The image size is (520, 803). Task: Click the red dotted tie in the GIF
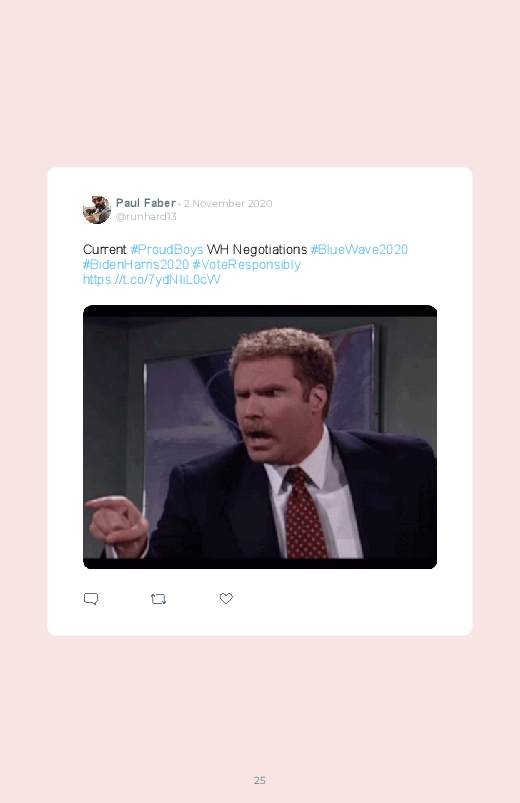tap(305, 514)
